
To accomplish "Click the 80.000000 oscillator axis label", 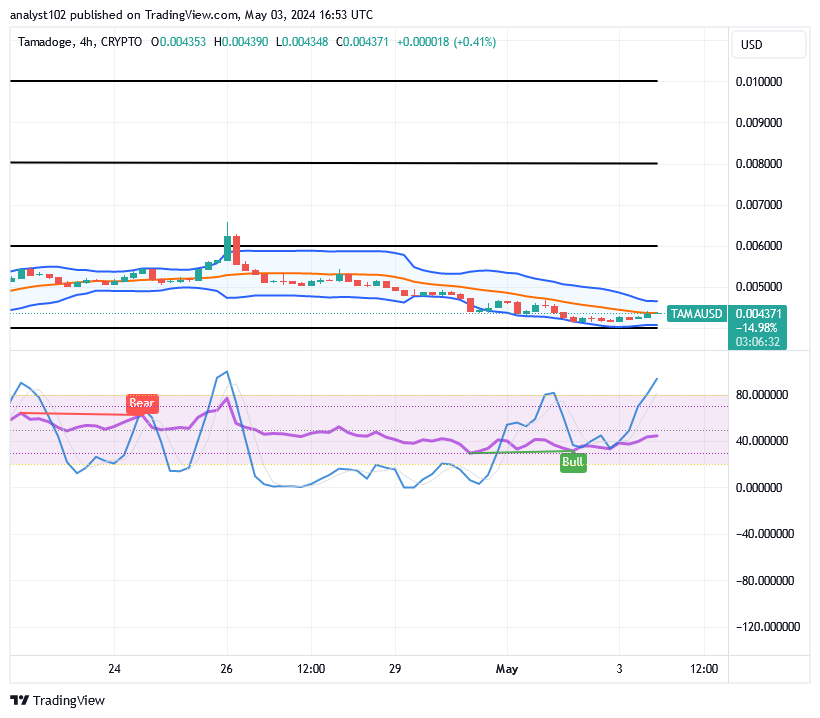I will tap(762, 395).
